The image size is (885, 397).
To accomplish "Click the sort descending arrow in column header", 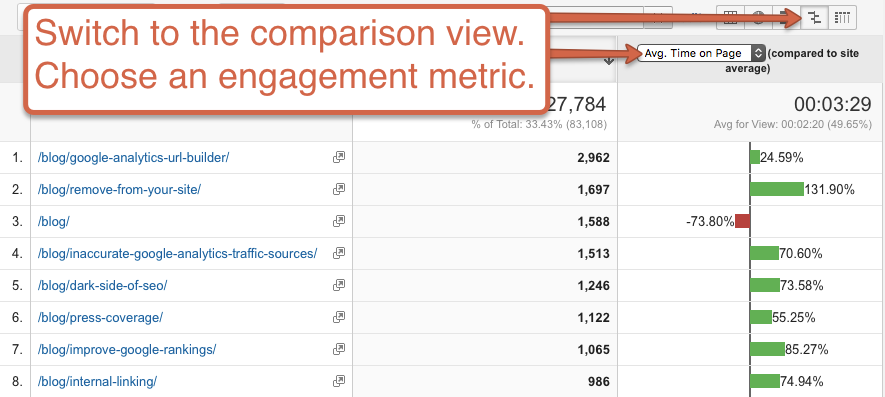I will pos(608,61).
